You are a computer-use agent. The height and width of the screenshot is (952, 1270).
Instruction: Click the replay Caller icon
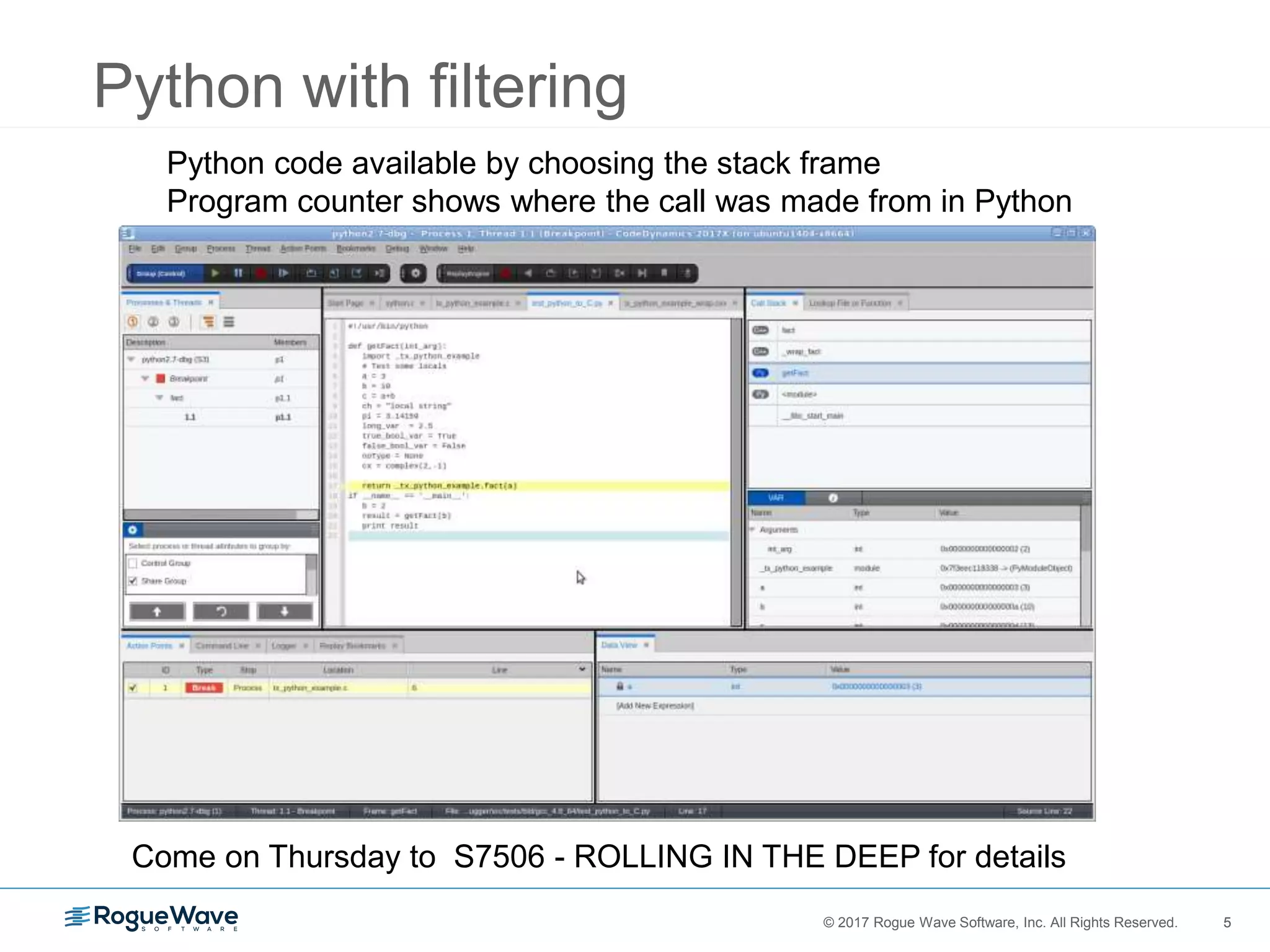596,273
